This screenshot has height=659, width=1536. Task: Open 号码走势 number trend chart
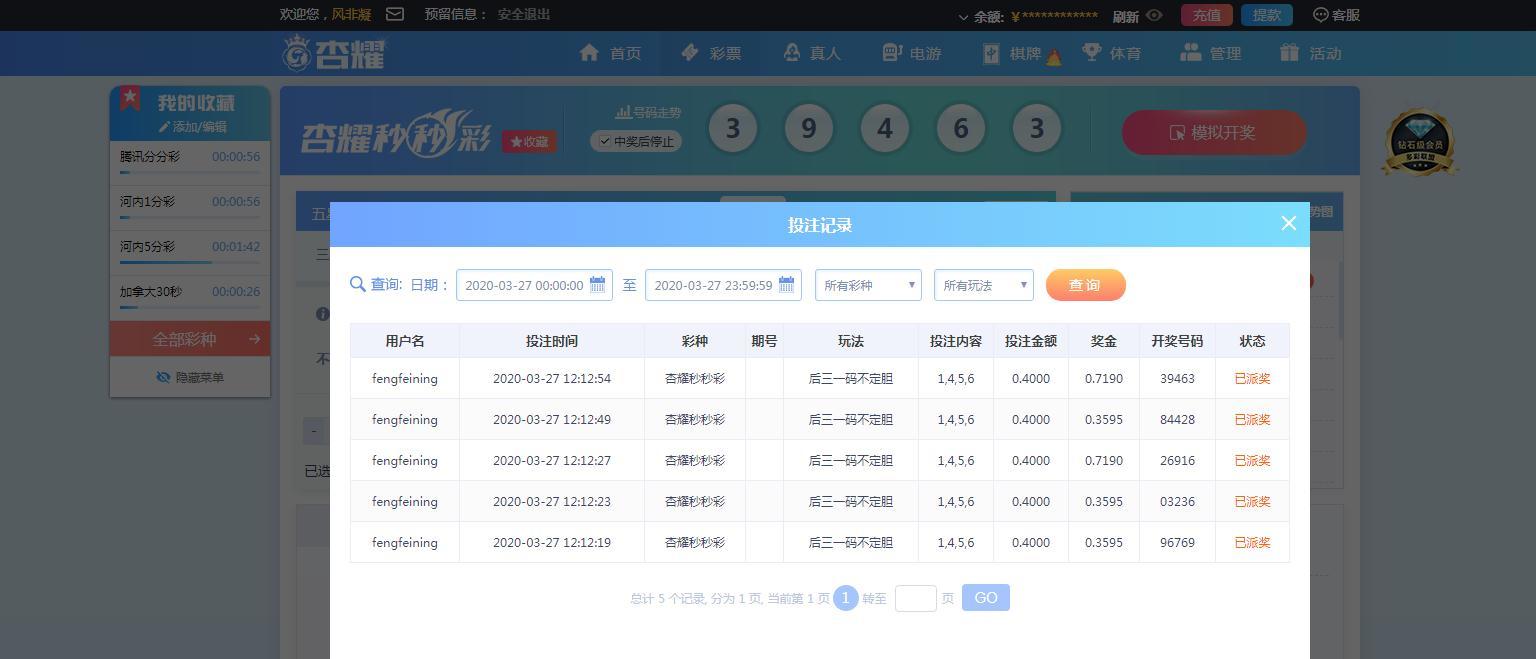click(x=648, y=113)
